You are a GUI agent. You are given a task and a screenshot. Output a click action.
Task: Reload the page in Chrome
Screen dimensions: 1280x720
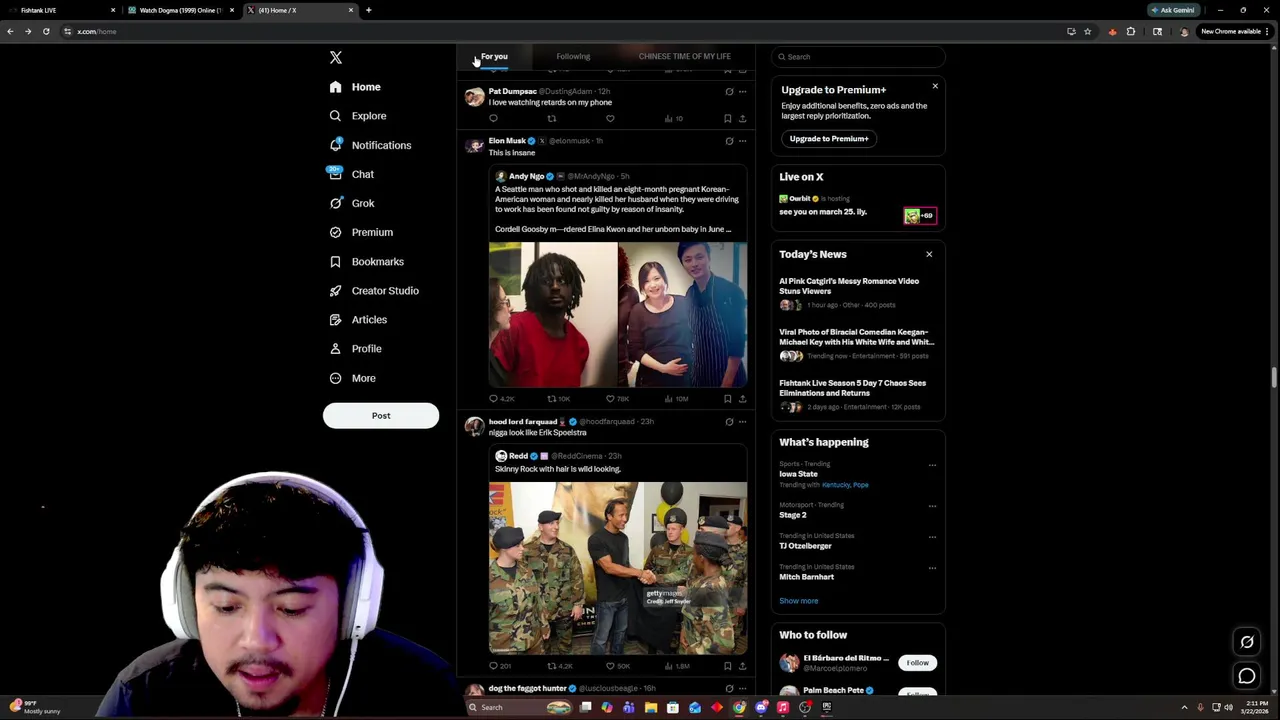point(46,31)
